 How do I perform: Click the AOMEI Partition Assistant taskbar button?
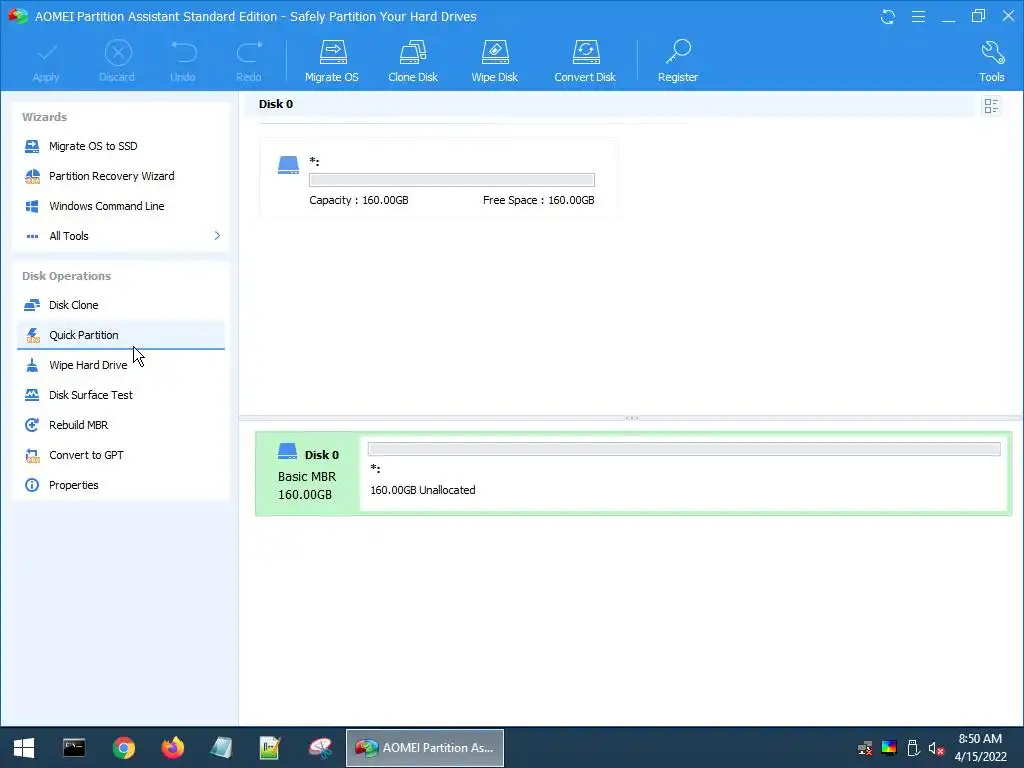click(424, 748)
